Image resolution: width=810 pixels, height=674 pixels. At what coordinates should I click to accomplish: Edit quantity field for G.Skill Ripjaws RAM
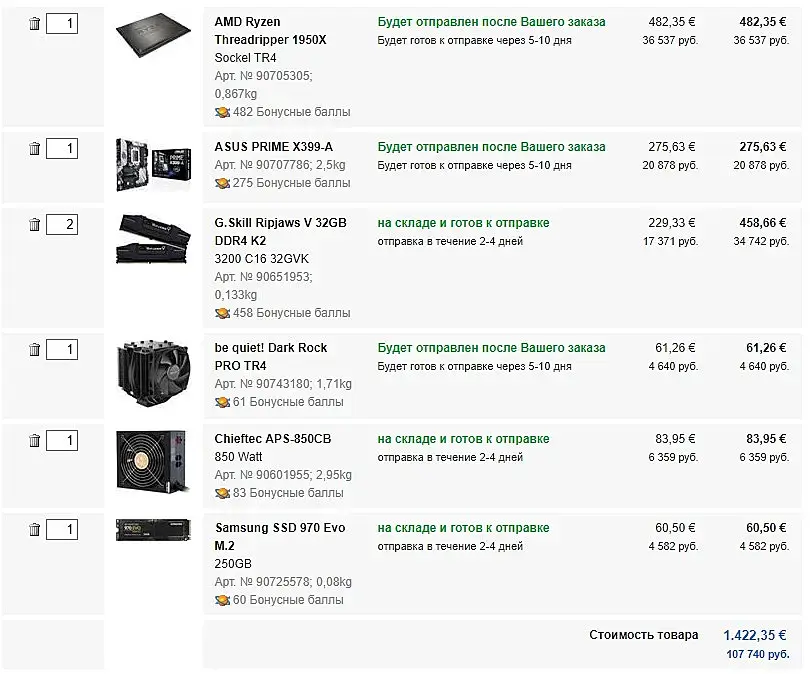point(62,225)
